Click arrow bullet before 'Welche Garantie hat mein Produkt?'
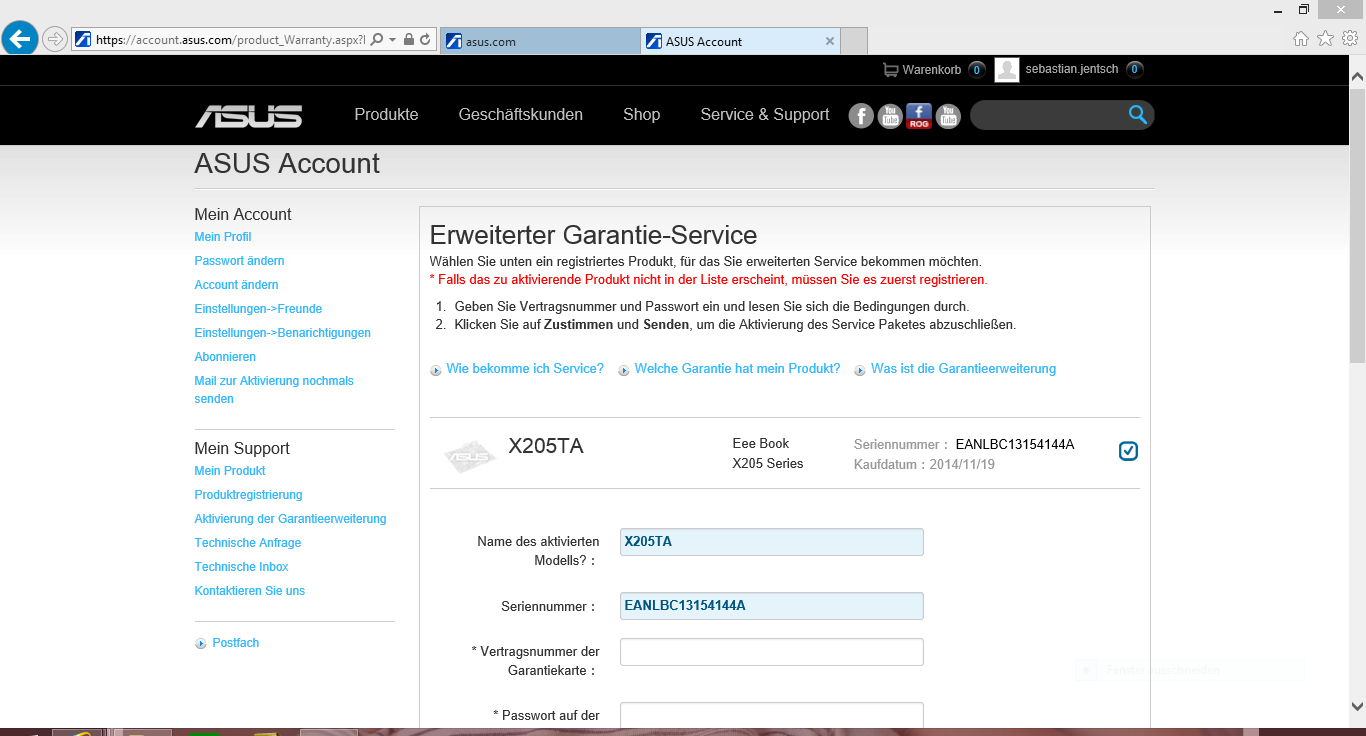The width and height of the screenshot is (1366, 736). coord(624,370)
